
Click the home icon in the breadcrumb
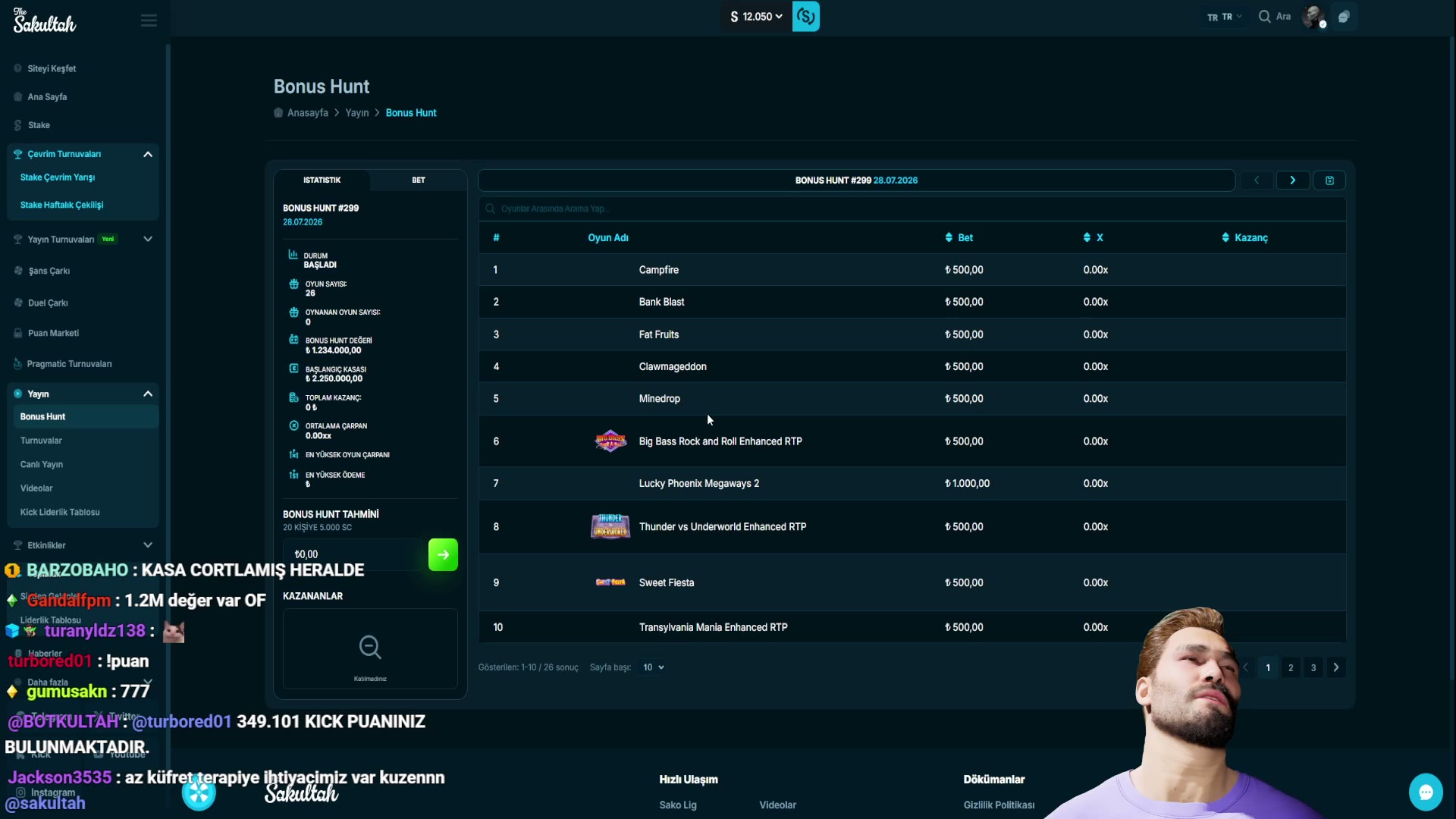click(x=278, y=113)
